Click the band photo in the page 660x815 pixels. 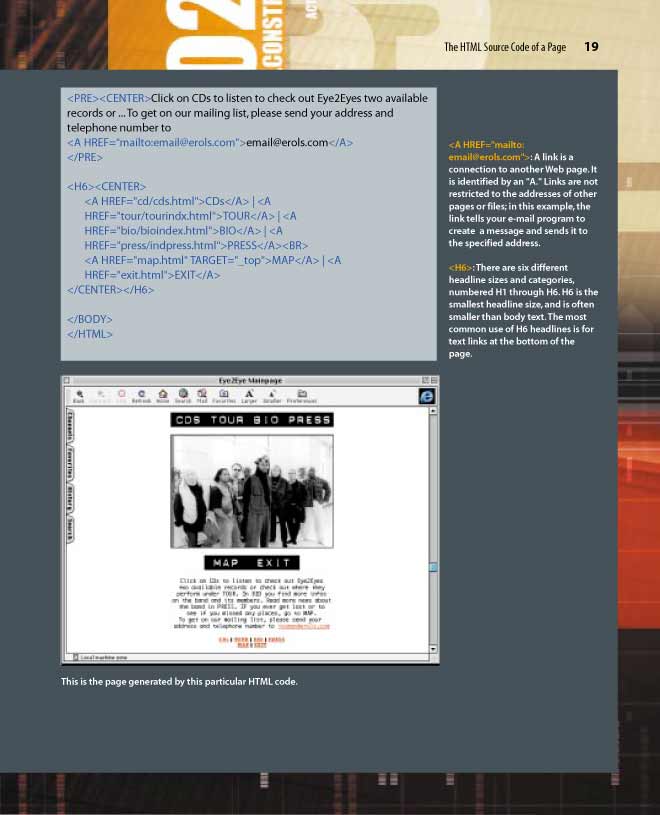point(251,490)
